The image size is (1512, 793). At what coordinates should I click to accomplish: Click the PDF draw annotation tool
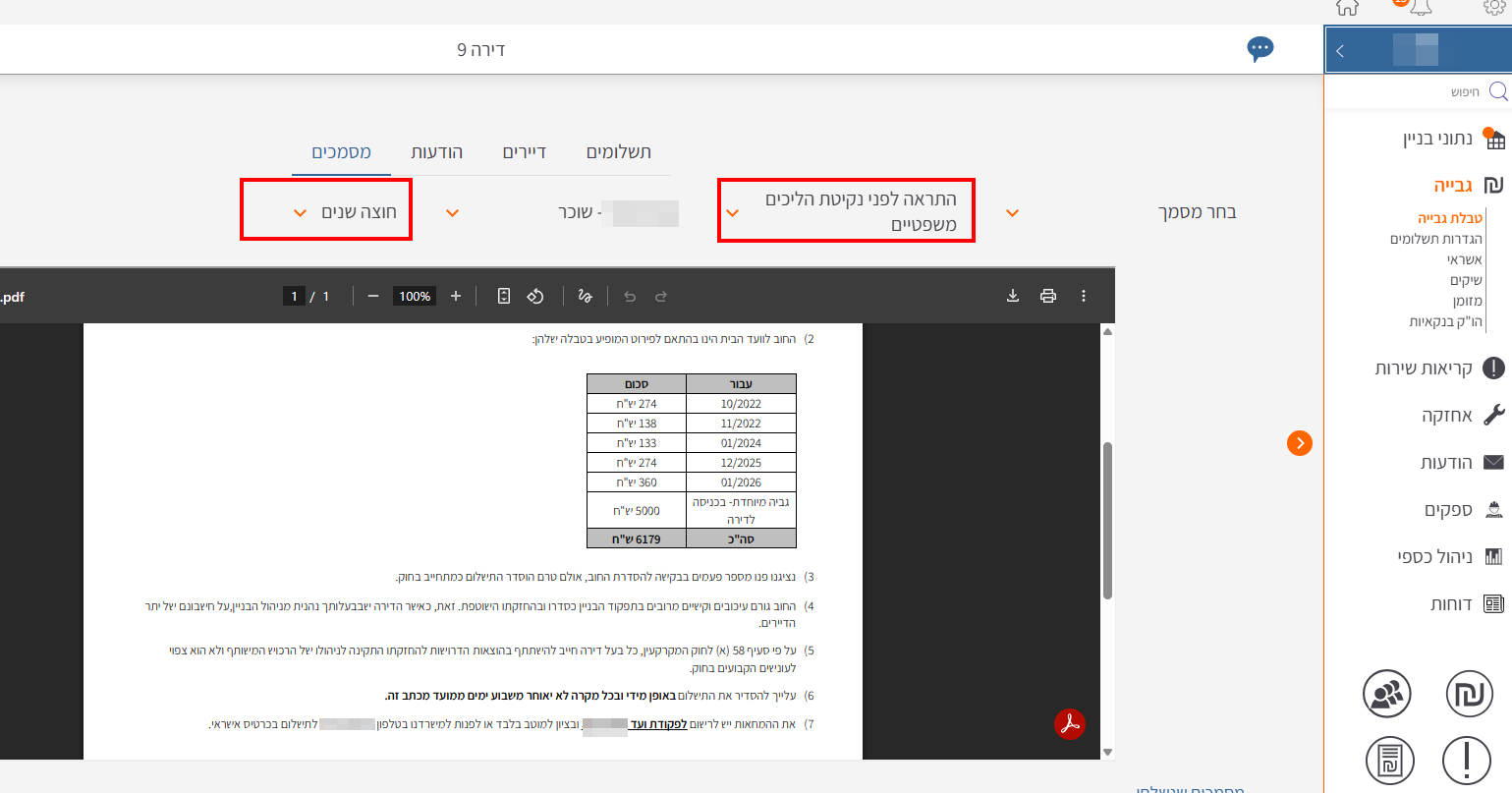click(x=586, y=296)
